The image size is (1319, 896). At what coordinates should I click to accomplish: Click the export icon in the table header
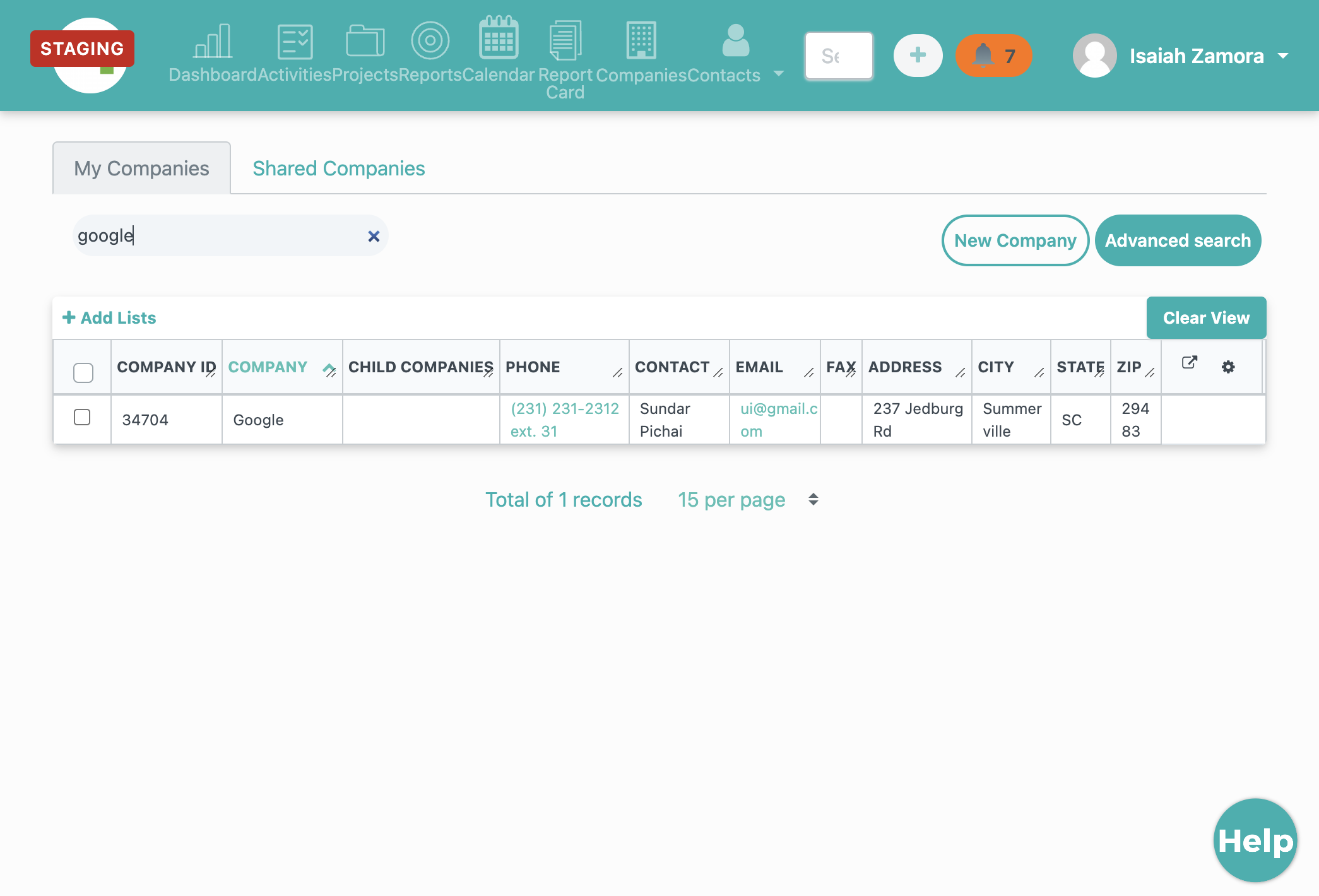tap(1189, 363)
